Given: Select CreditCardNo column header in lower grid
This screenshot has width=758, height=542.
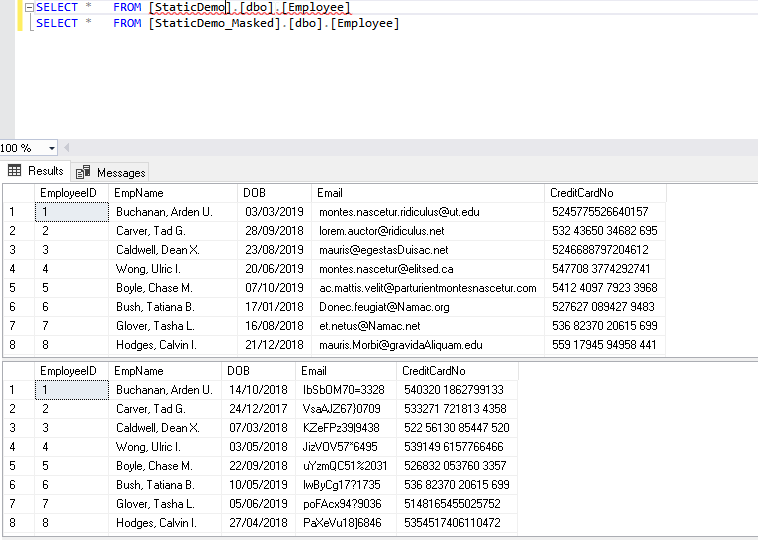Looking at the screenshot, I should click(x=433, y=371).
